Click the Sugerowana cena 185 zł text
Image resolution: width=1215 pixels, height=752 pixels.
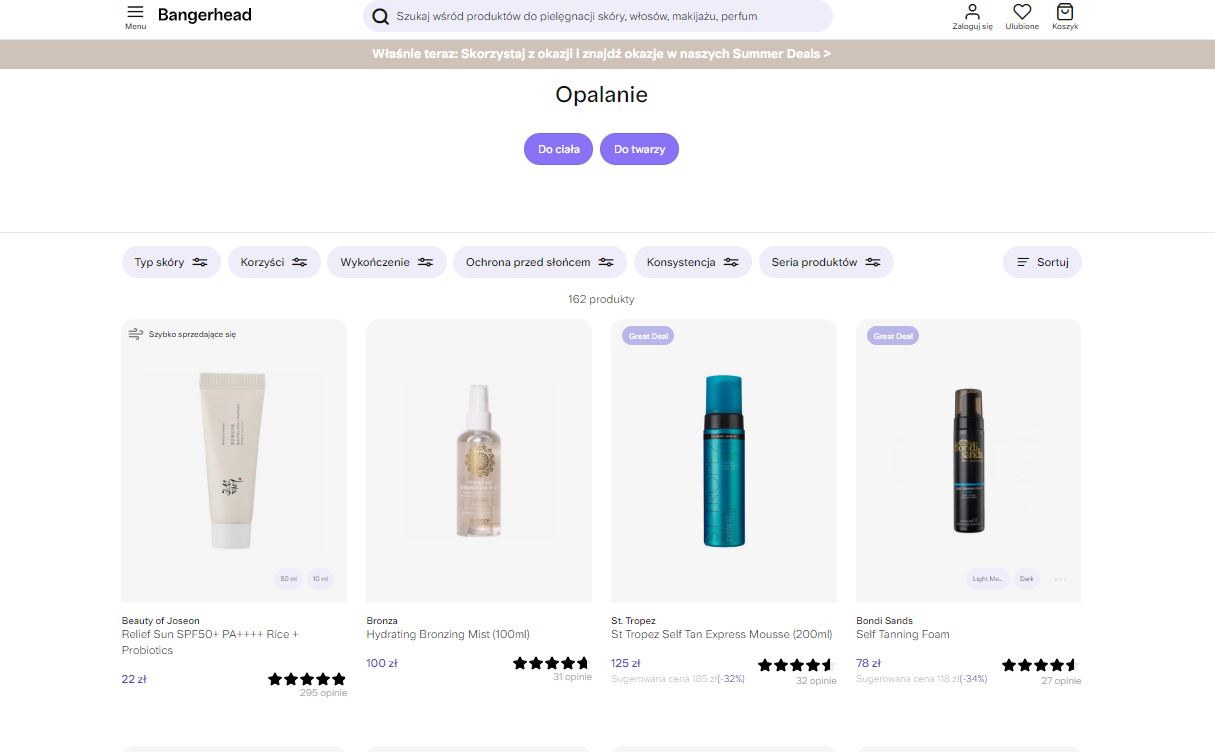click(664, 679)
